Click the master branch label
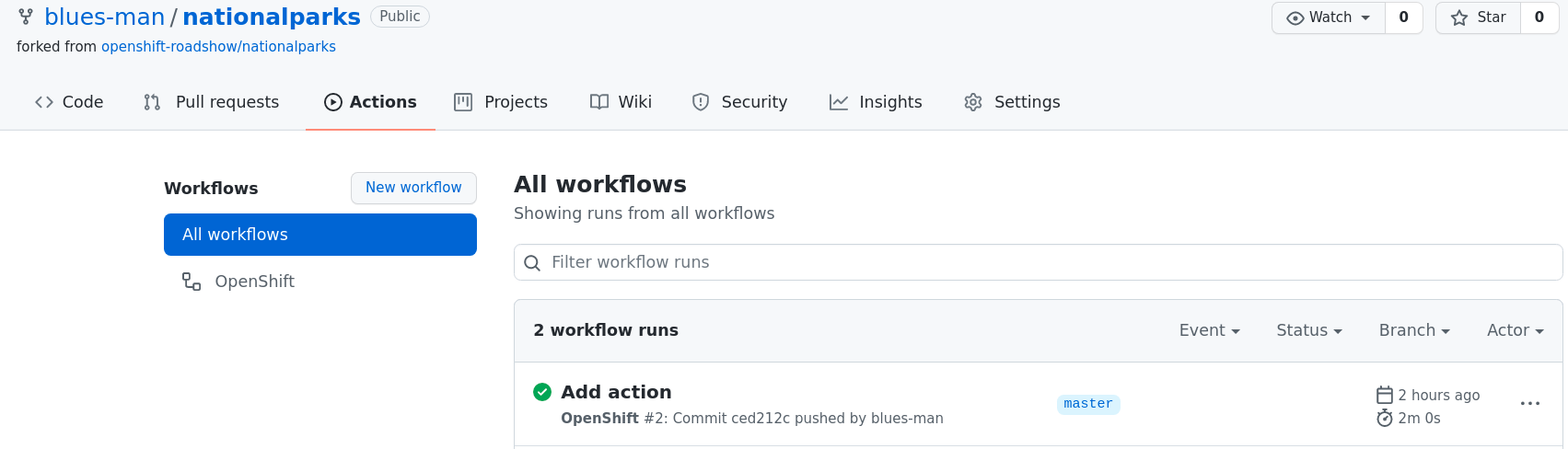This screenshot has height=449, width=1568. click(1087, 404)
